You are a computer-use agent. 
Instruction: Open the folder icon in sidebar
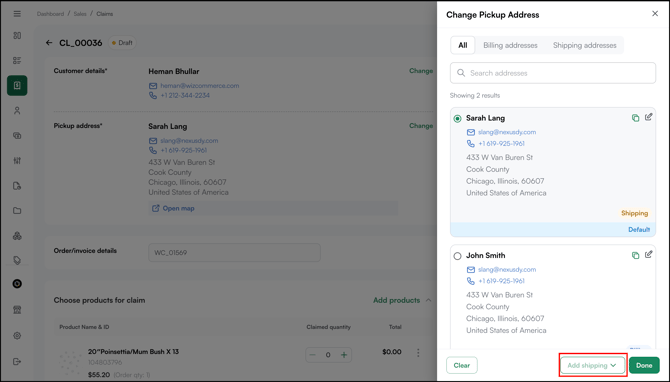click(17, 211)
